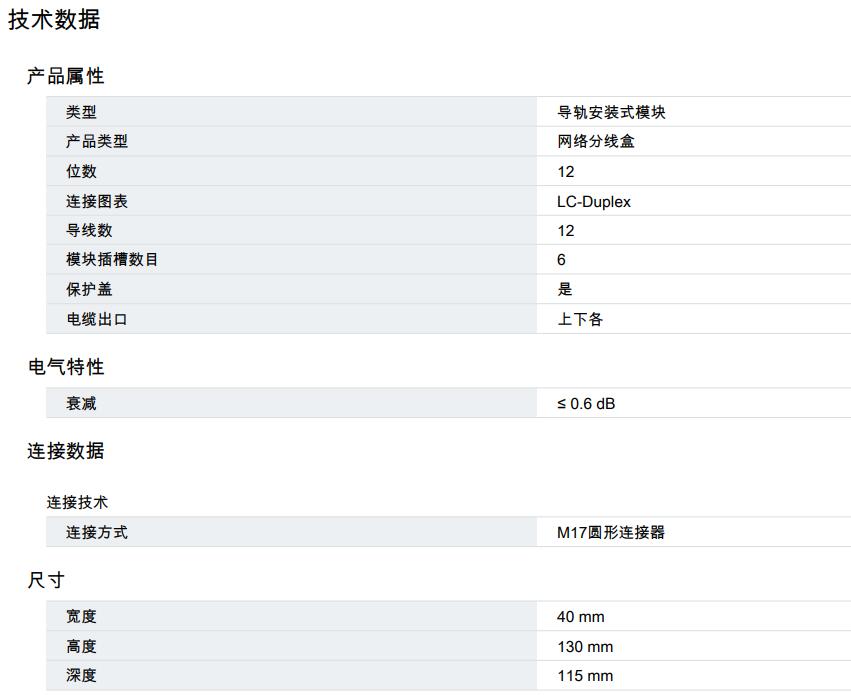This screenshot has height=695, width=851.
Task: Select the value 导轨安装式模块
Action: click(610, 112)
